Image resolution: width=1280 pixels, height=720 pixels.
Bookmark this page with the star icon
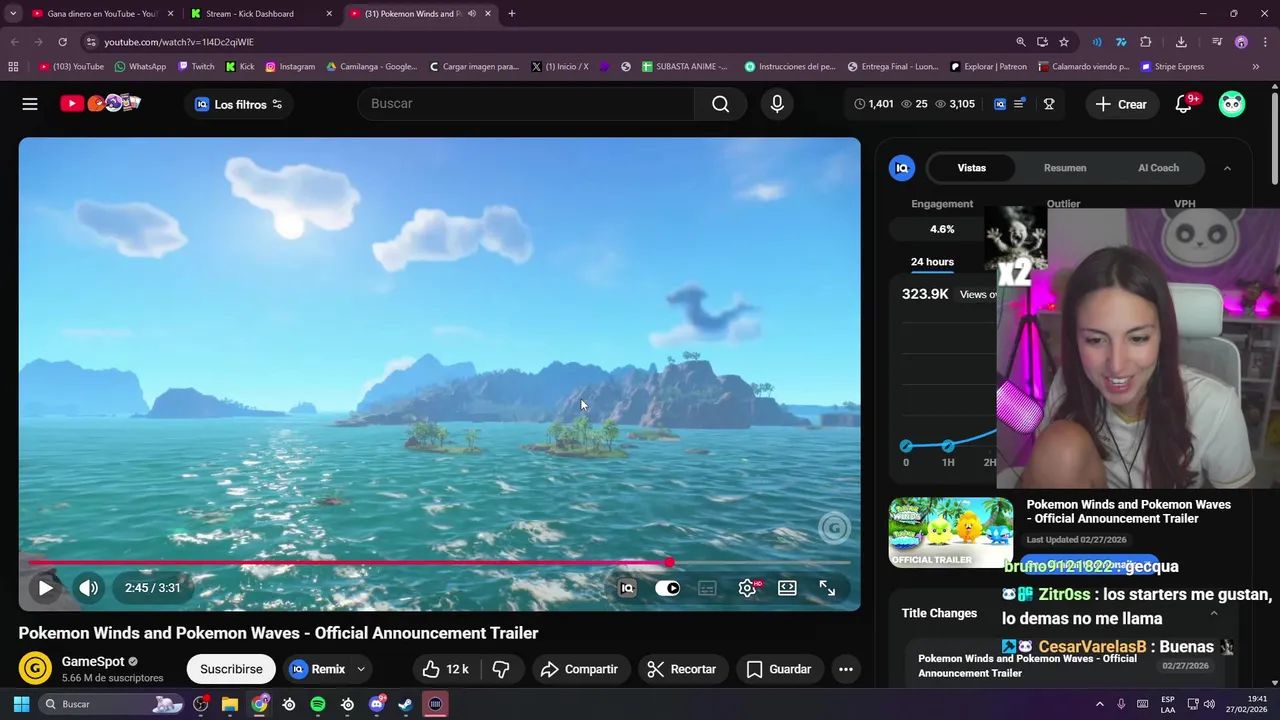coord(1064,42)
